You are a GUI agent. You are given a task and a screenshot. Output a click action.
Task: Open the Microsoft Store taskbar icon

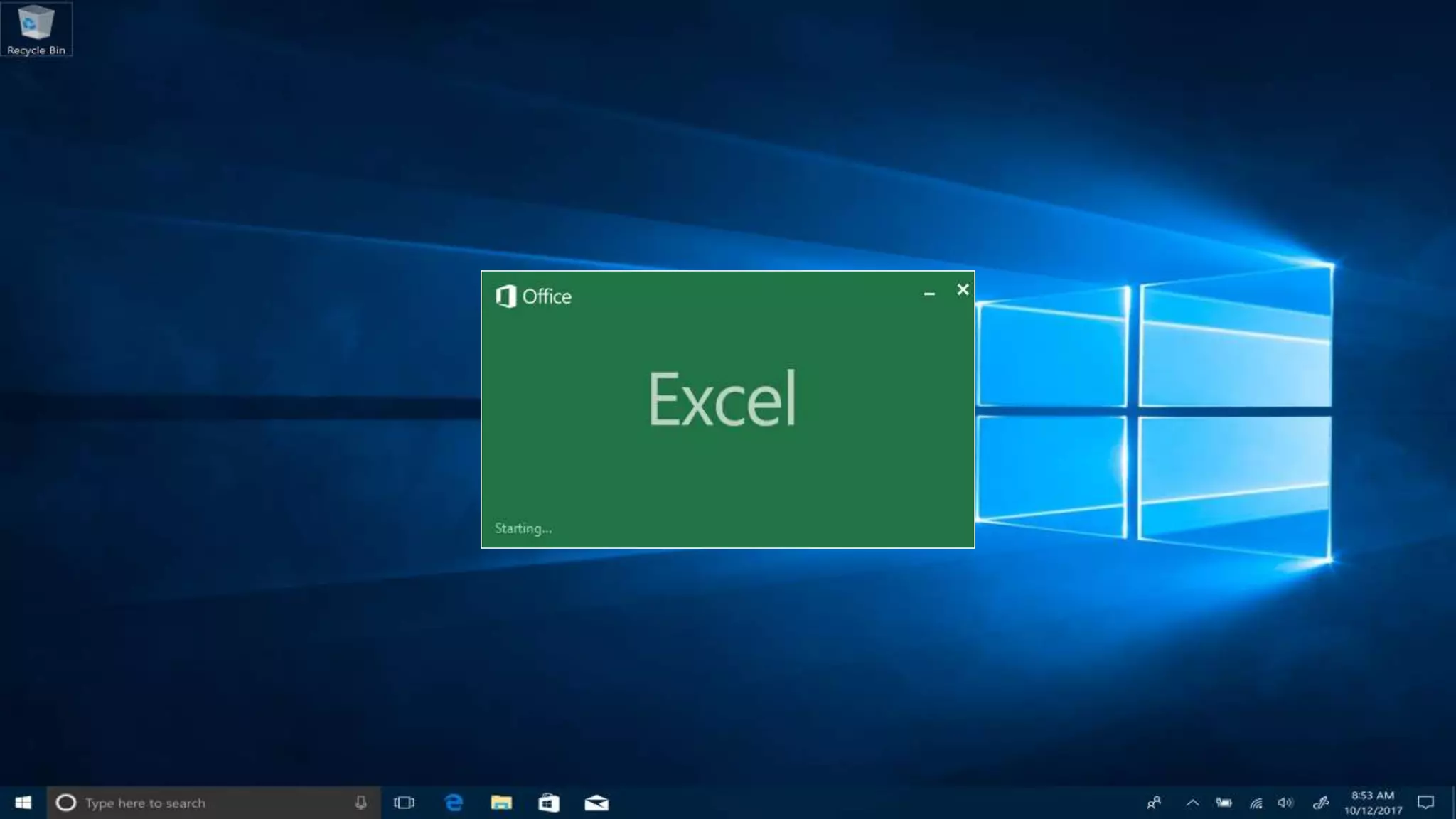tap(549, 803)
